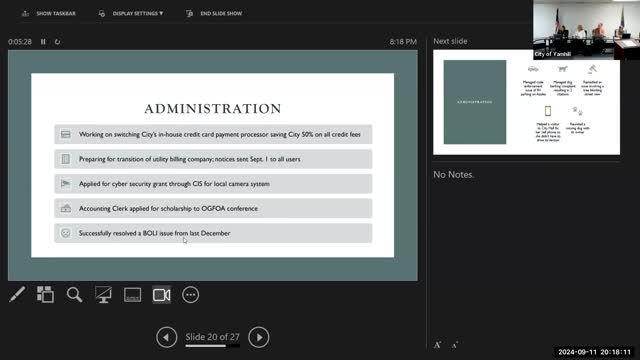This screenshot has width=640, height=360.
Task: Open more slide show options ellipsis
Action: coord(191,295)
